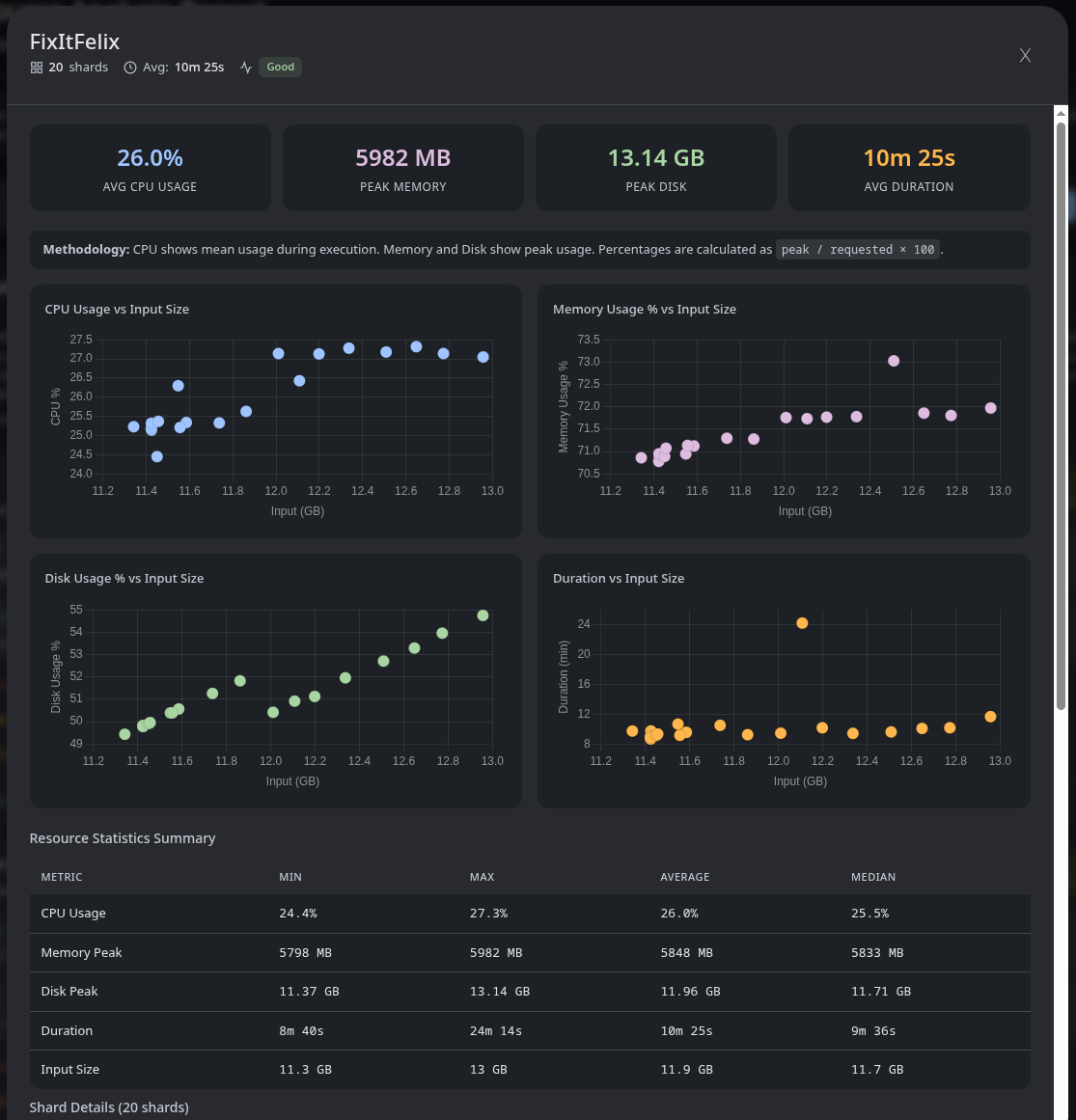Click the clock icon next to Avg
This screenshot has width=1076, height=1120.
[130, 68]
